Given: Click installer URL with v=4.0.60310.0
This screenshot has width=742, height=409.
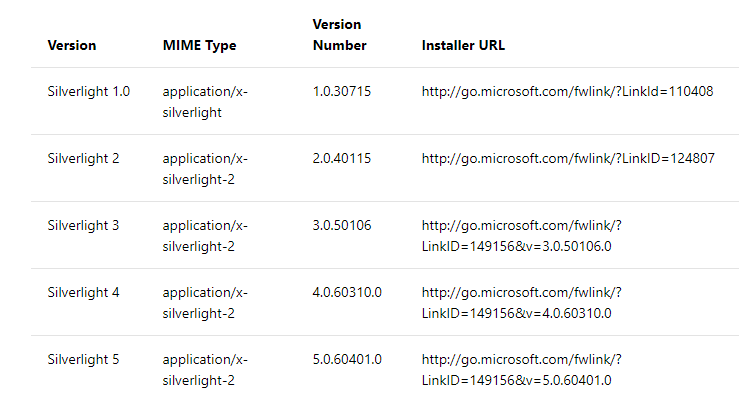Looking at the screenshot, I should click(521, 302).
